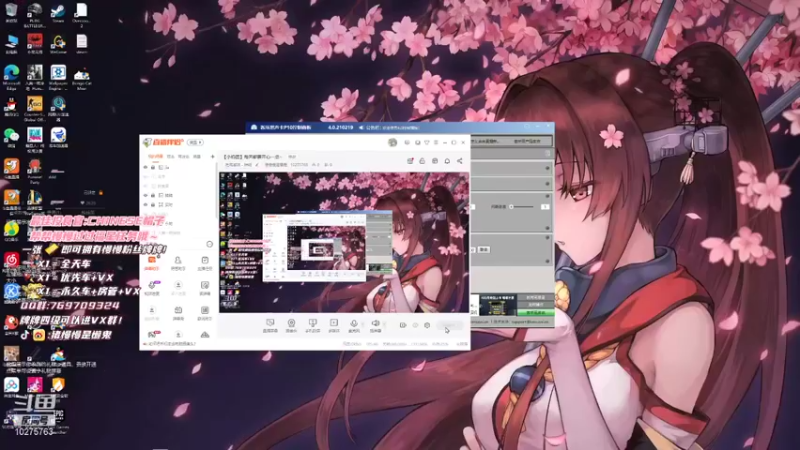Click the webcam source icon in bottom toolbar

(291, 323)
